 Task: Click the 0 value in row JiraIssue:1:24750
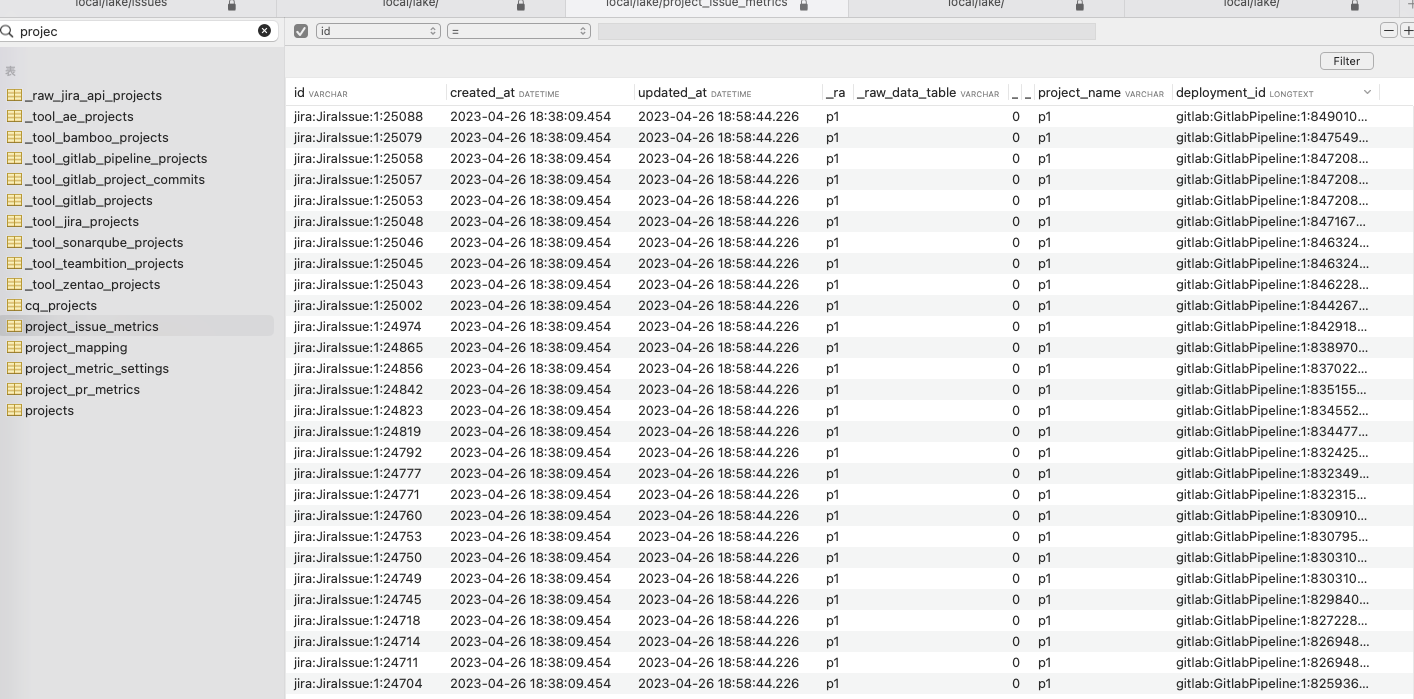click(x=1016, y=557)
